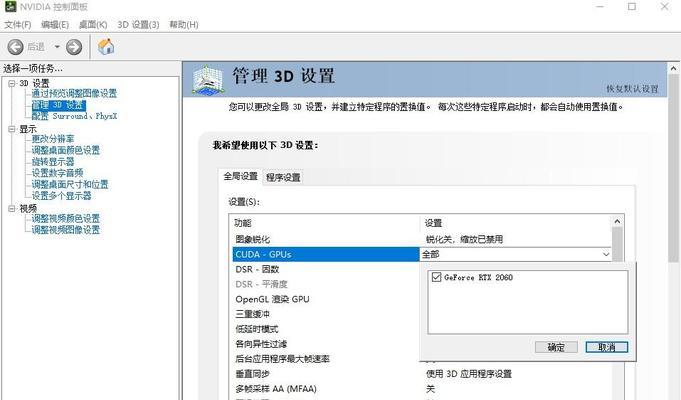Collapse the 3D 设置 tree node

12,83
